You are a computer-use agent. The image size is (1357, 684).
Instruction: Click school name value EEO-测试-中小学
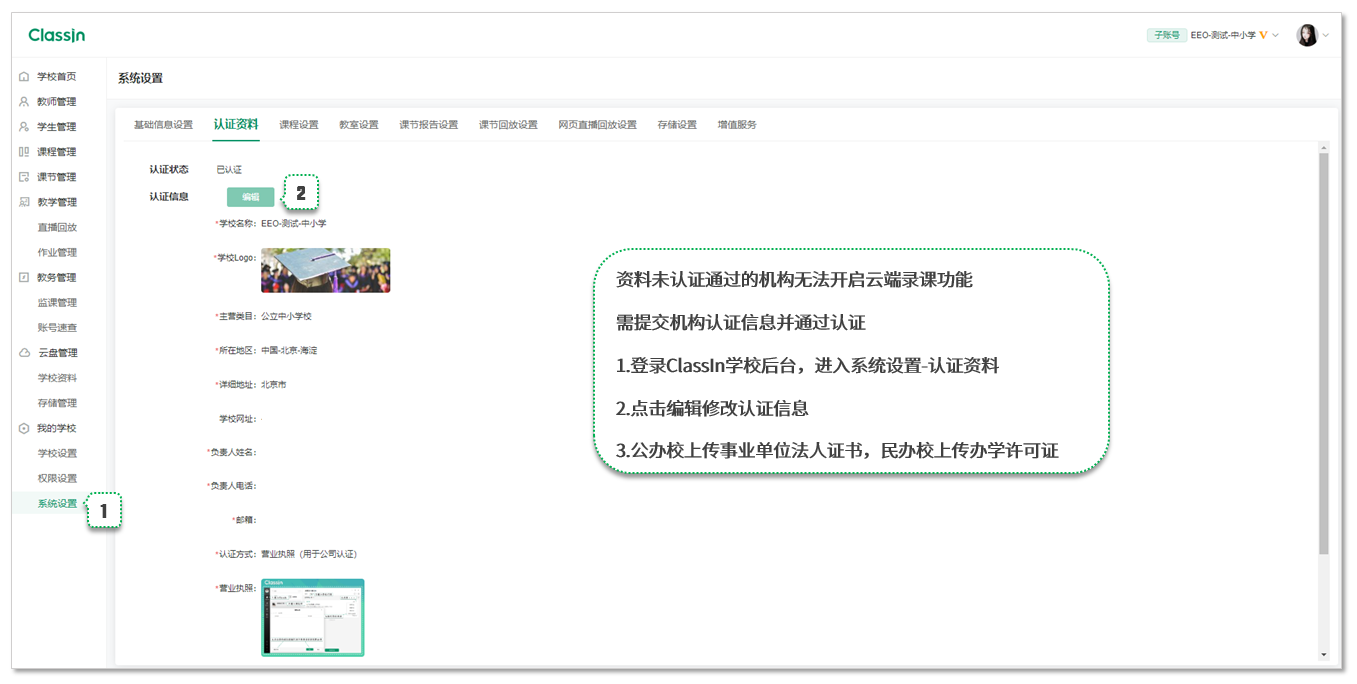tap(293, 223)
